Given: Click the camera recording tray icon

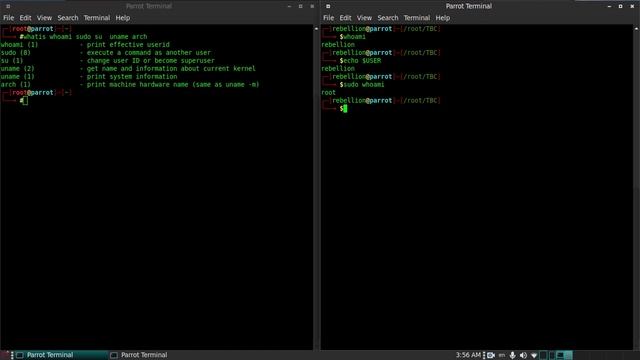Looking at the screenshot, I should pos(491,355).
